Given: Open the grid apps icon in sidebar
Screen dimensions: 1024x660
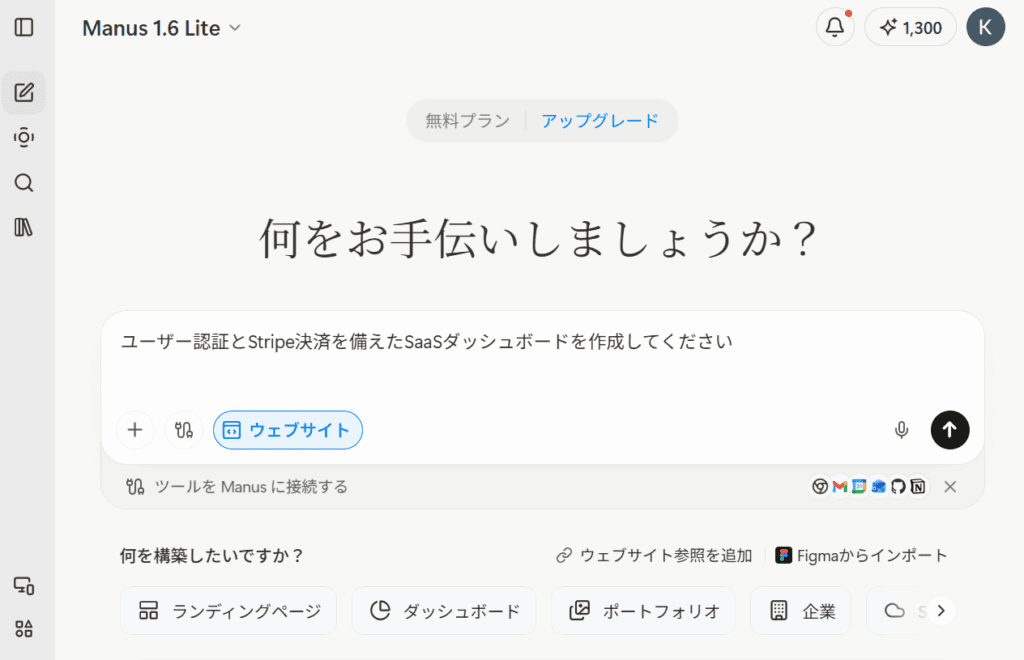Looking at the screenshot, I should tap(24, 629).
